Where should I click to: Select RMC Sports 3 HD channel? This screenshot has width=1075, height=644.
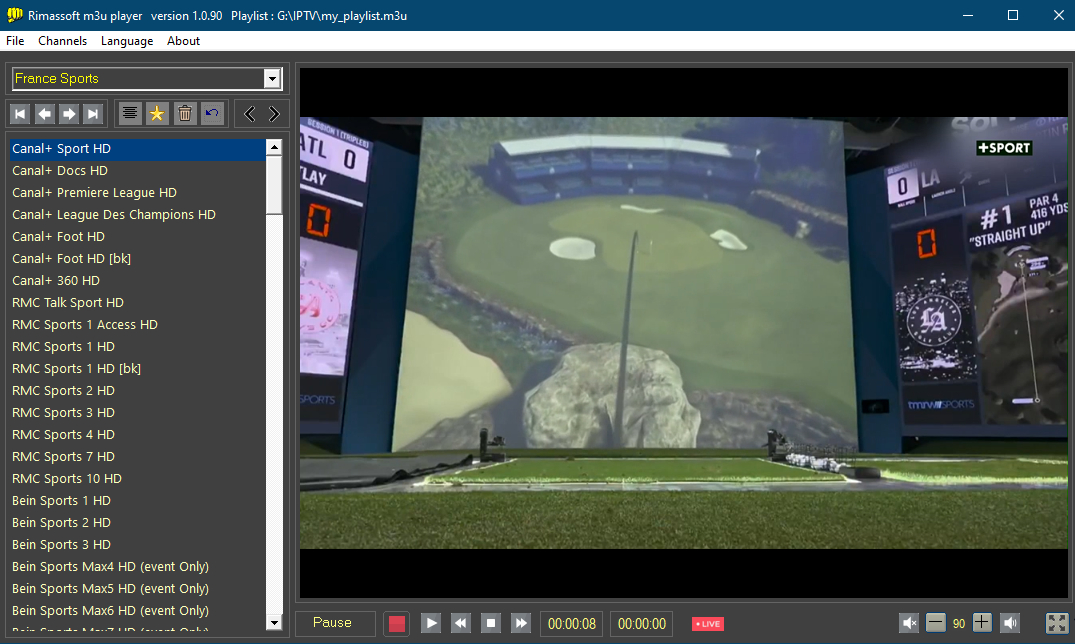click(137, 412)
